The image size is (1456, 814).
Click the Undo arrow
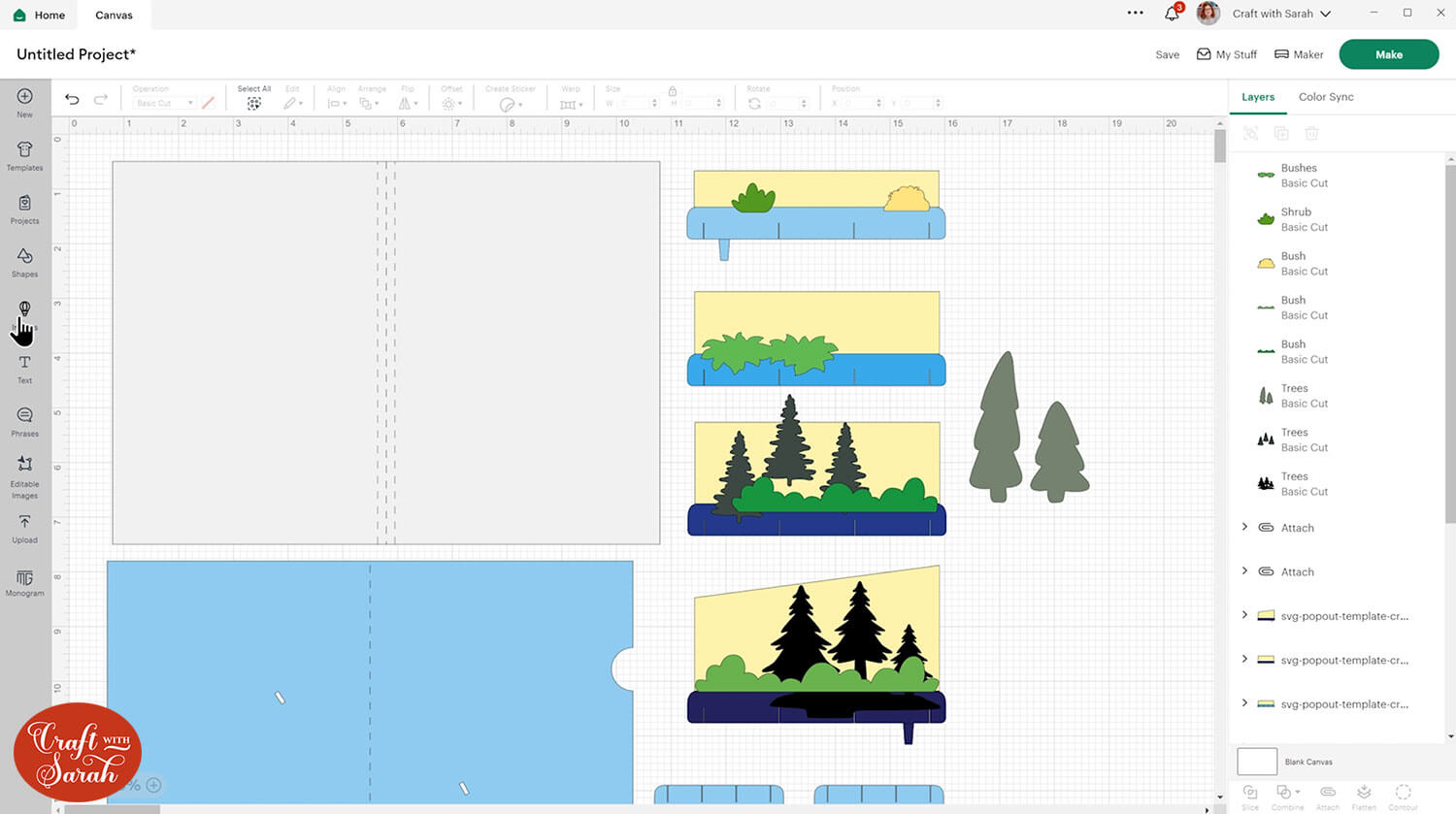72,99
